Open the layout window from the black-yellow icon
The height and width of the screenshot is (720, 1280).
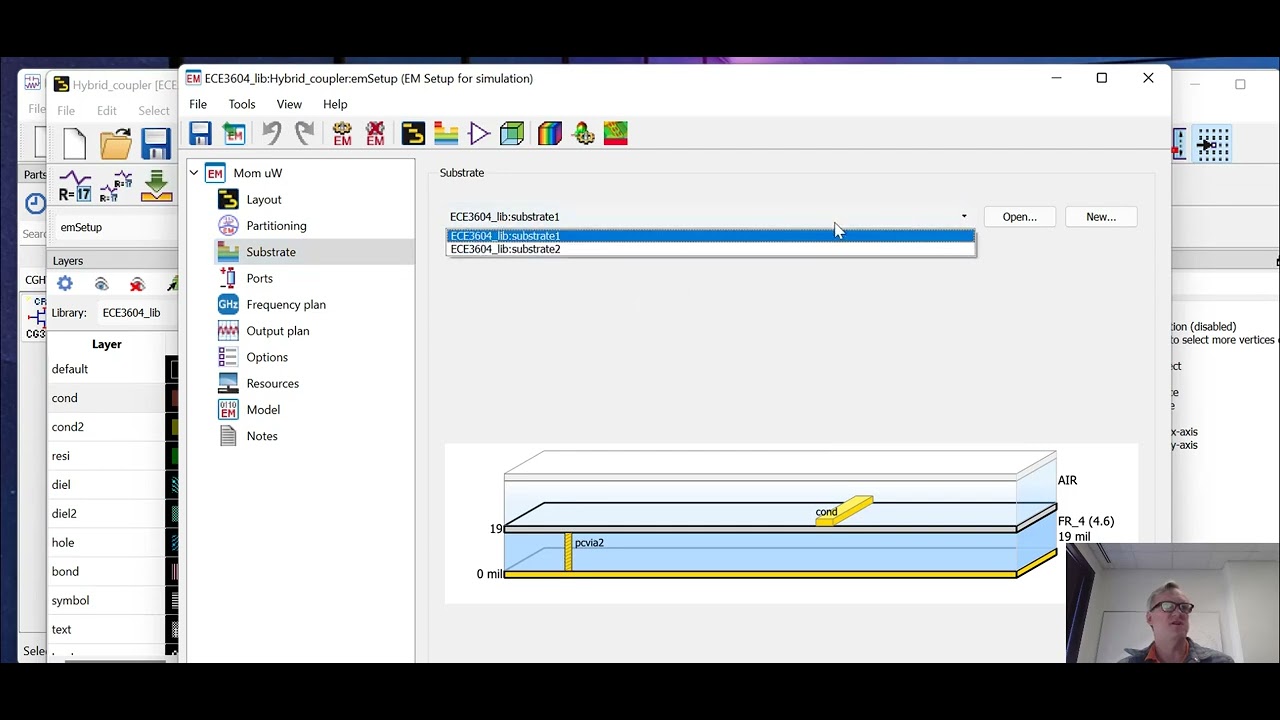click(413, 134)
